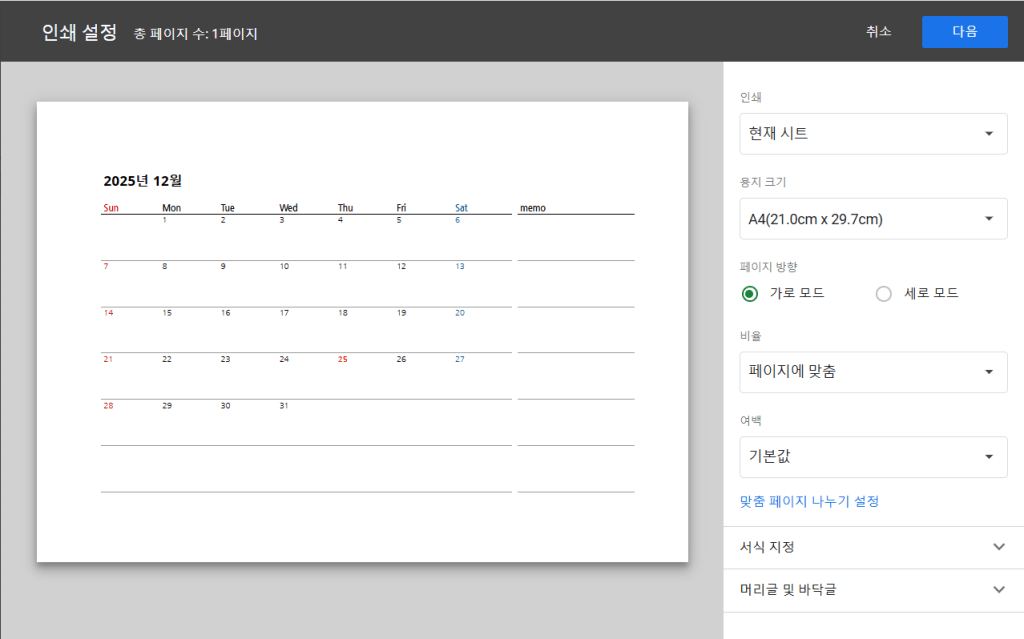Expand the 머리글 및 바닥글 section
Viewport: 1024px width, 639px height.
point(787,590)
